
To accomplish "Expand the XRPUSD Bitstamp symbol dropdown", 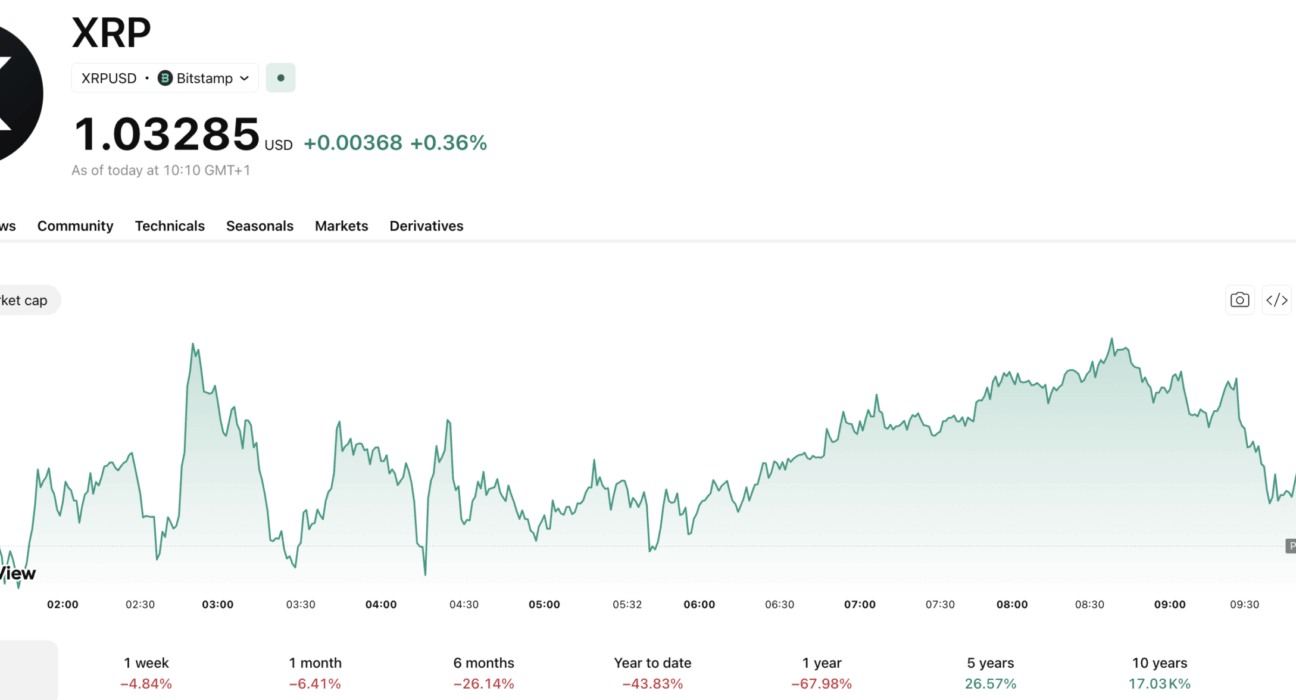I will [165, 78].
